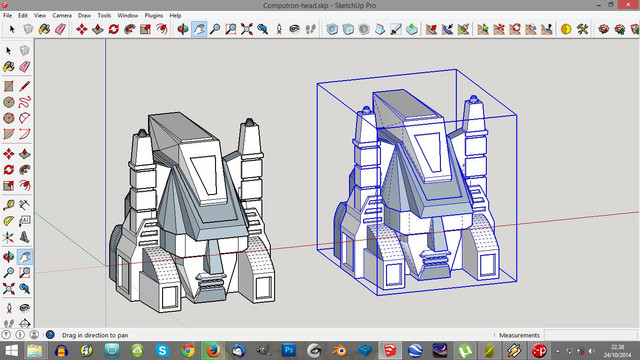Select the Freehand squiggle tool
Screen dimensions: 640x360
(x=24, y=102)
